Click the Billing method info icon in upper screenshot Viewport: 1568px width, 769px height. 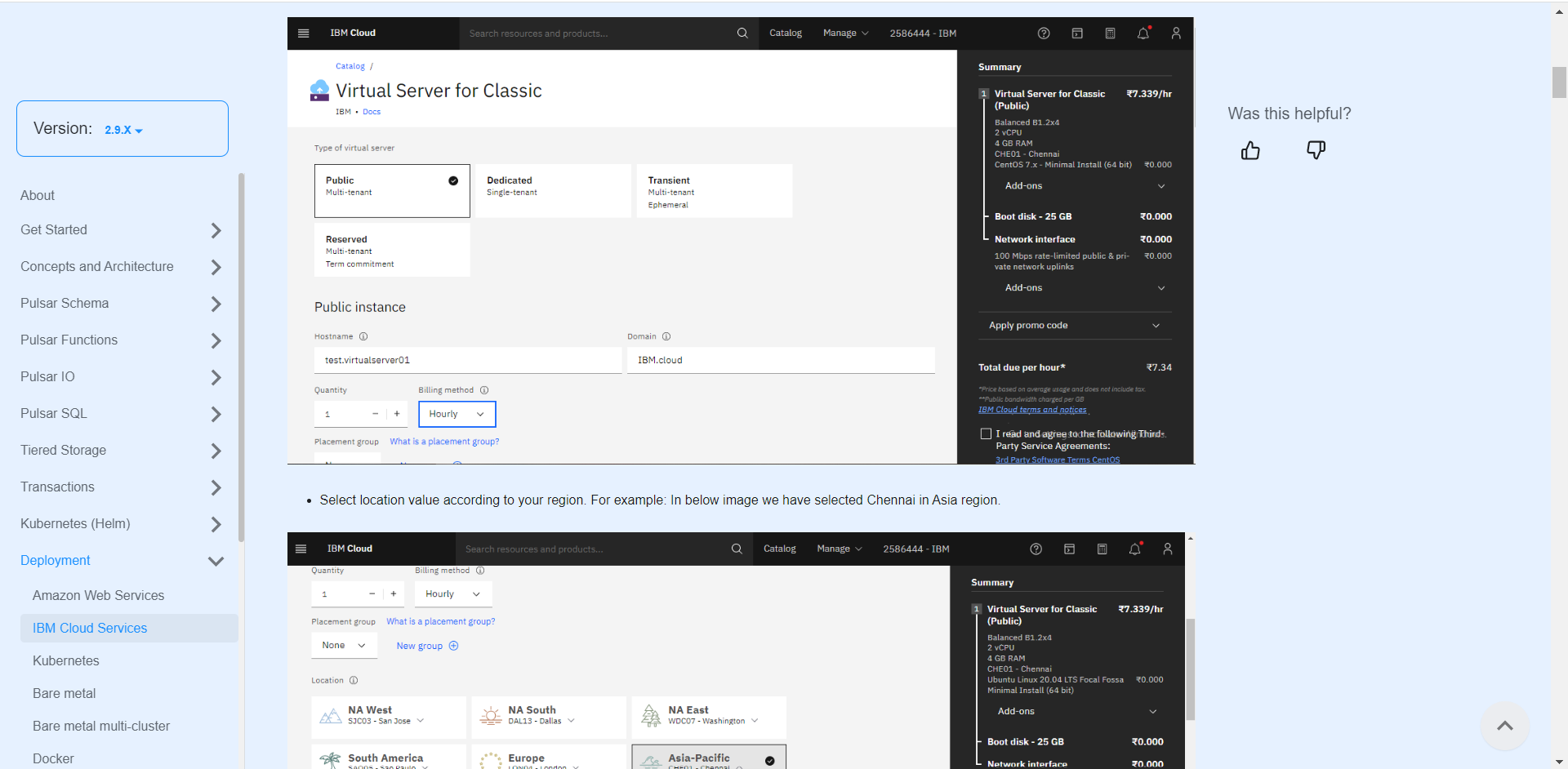click(484, 390)
